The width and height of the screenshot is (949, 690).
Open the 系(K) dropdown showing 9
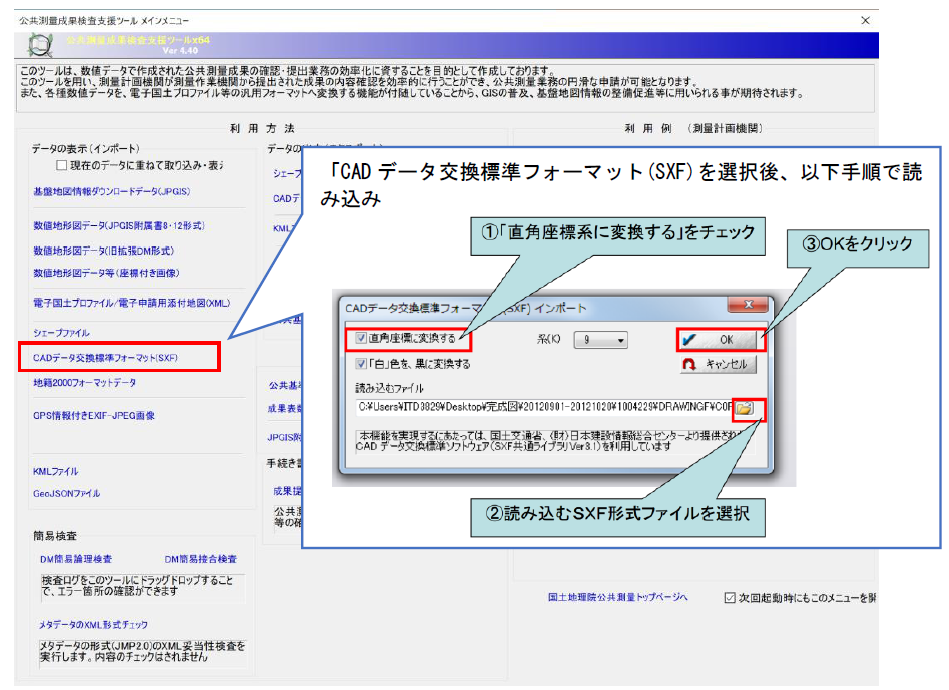pos(600,340)
